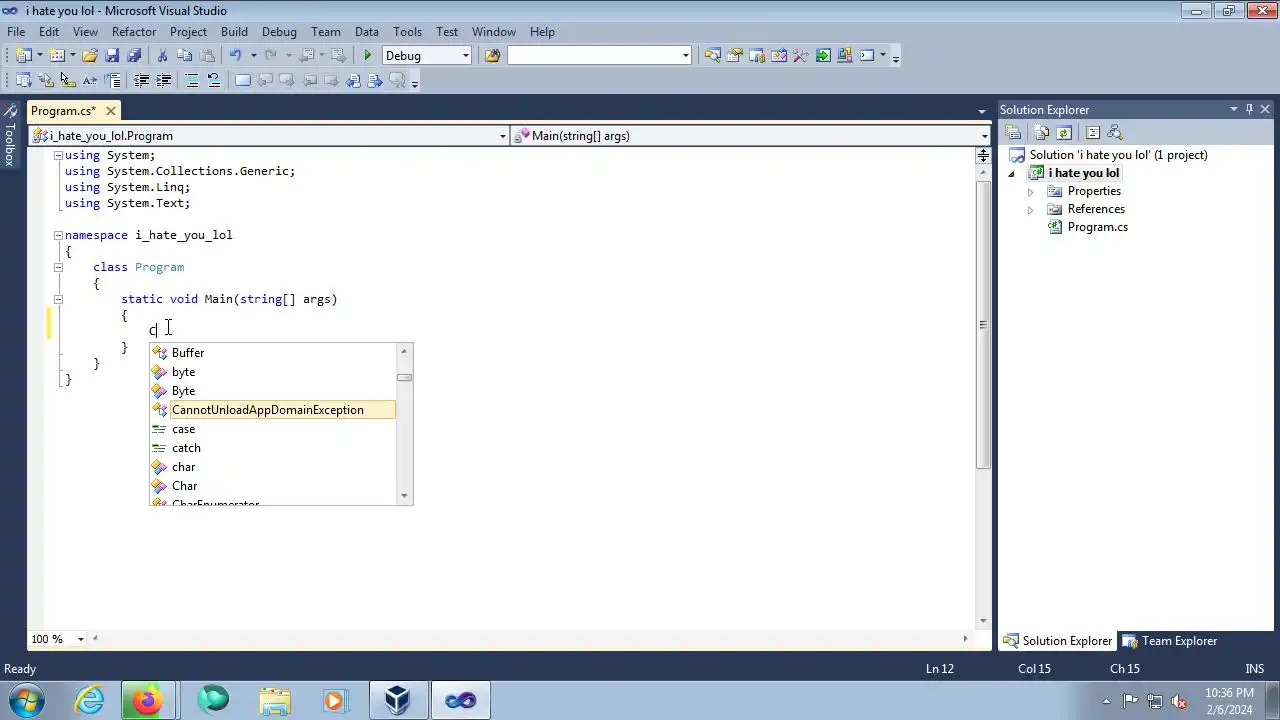The height and width of the screenshot is (720, 1280).
Task: Save Program.cs with the floppy disk icon
Action: pyautogui.click(x=112, y=56)
